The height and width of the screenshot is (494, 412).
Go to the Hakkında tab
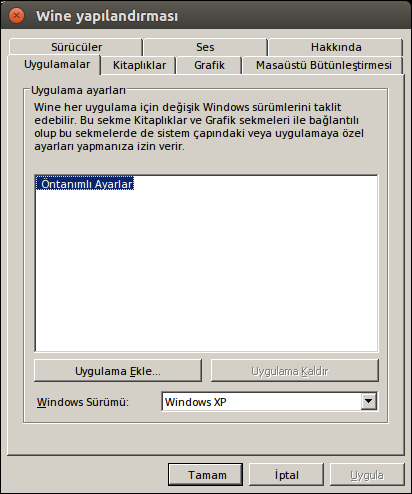[336, 47]
